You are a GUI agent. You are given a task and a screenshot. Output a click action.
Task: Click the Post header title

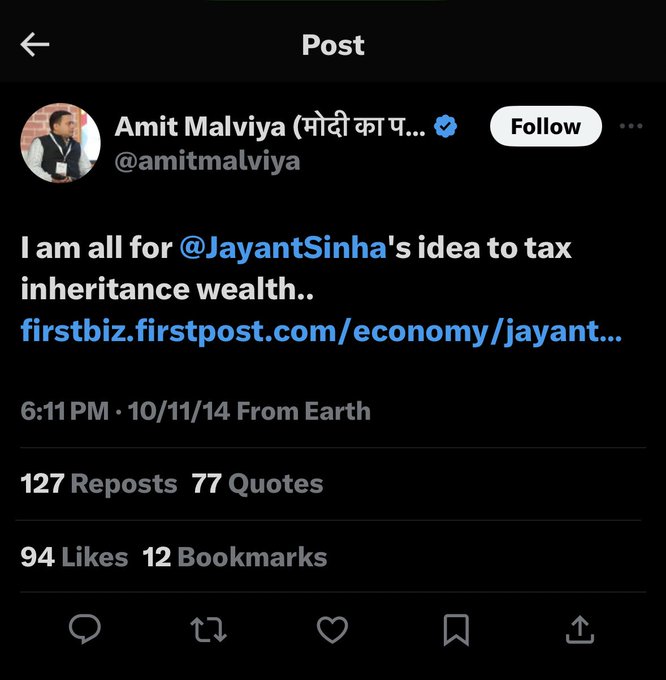click(x=333, y=45)
